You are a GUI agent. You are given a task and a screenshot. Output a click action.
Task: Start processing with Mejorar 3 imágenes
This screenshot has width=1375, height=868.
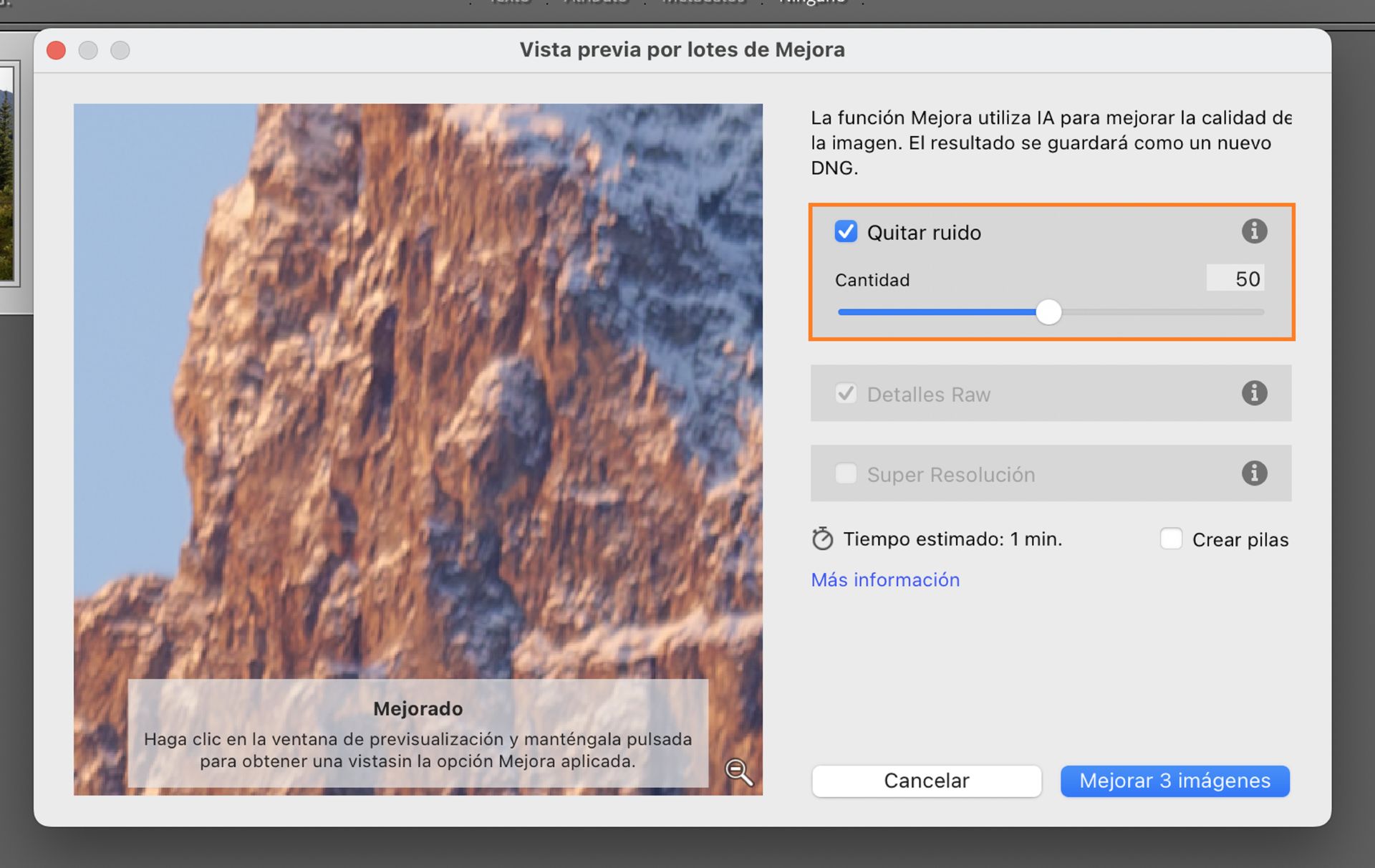[1174, 781]
